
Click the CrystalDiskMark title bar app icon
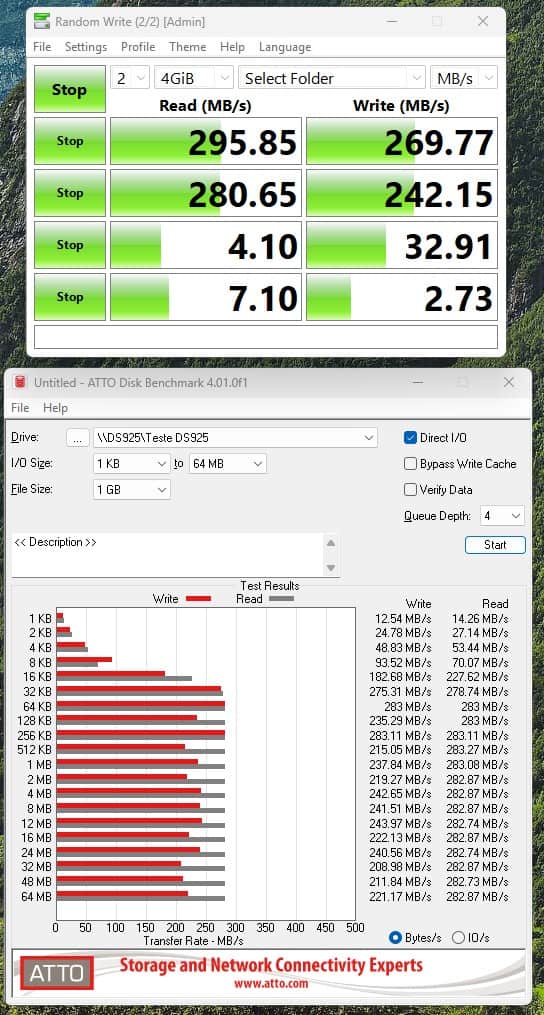click(42, 21)
